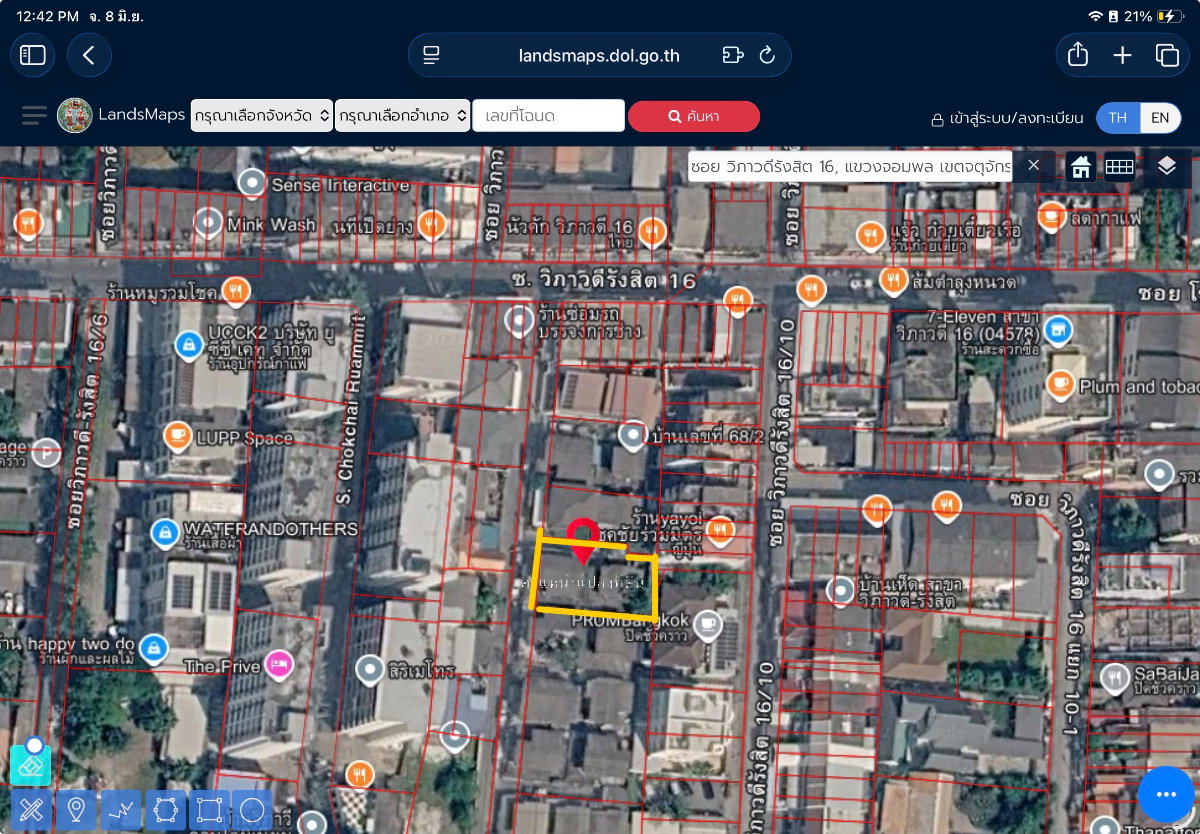
Task: Clear the address search box
Action: tap(1034, 165)
